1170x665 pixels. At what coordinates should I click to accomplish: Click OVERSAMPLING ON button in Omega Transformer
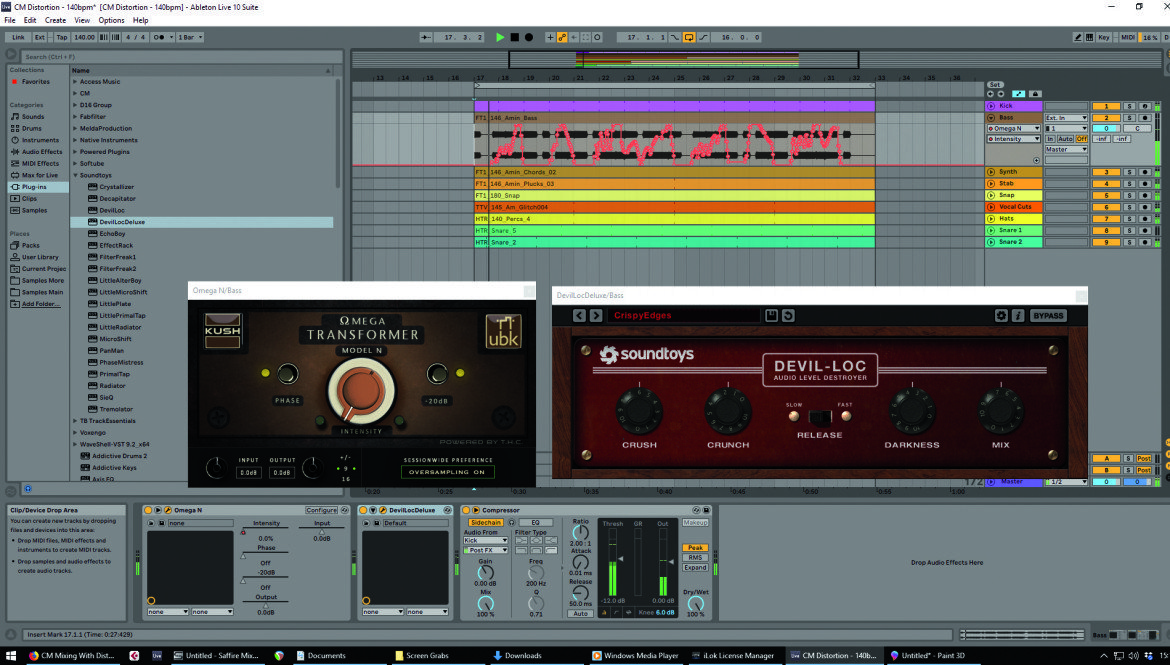(x=447, y=472)
